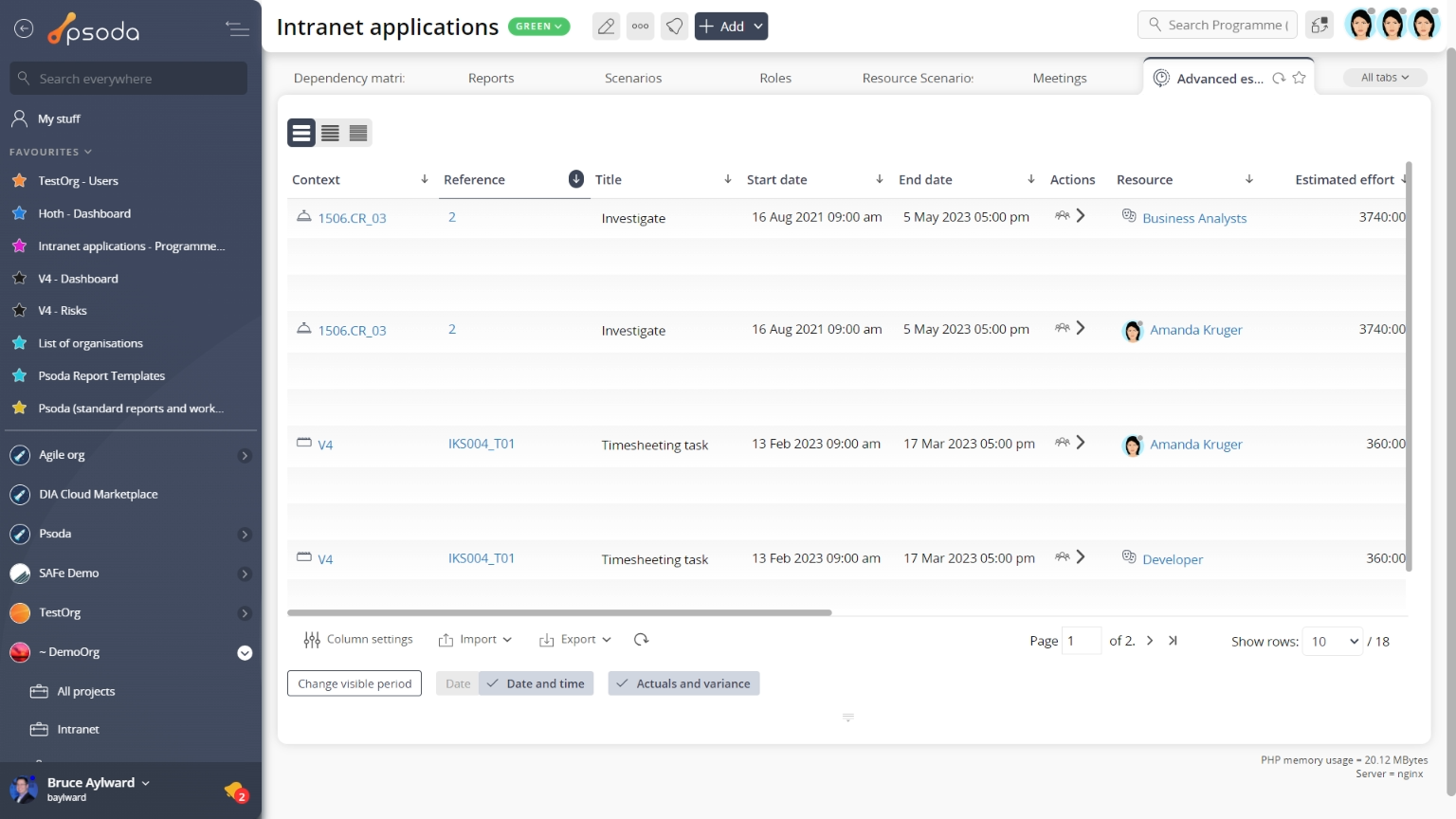The height and width of the screenshot is (819, 1456).
Task: Click the TestOrg - Users favourite star
Action: coord(19,180)
